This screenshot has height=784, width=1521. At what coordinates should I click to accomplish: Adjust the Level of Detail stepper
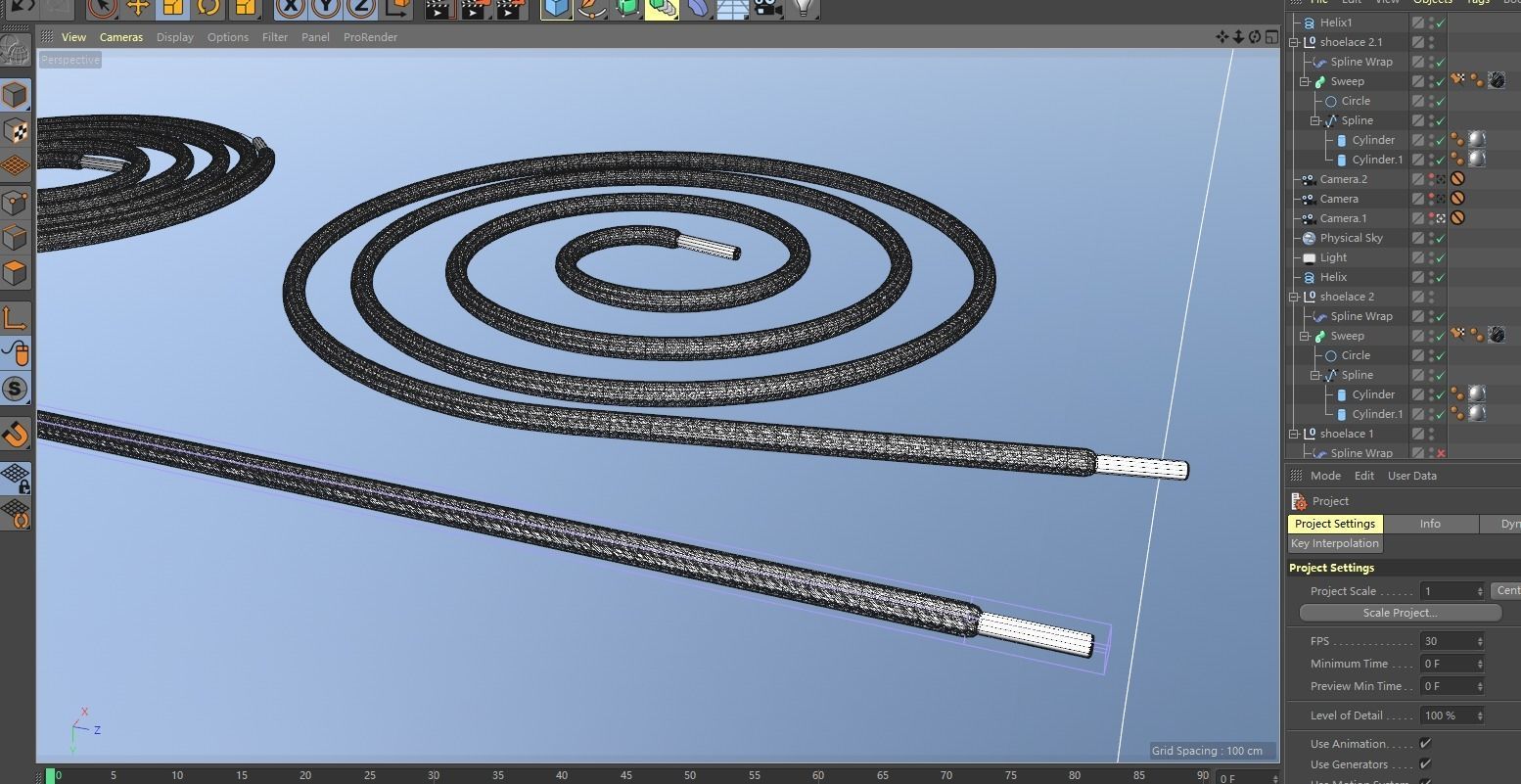(x=1480, y=715)
